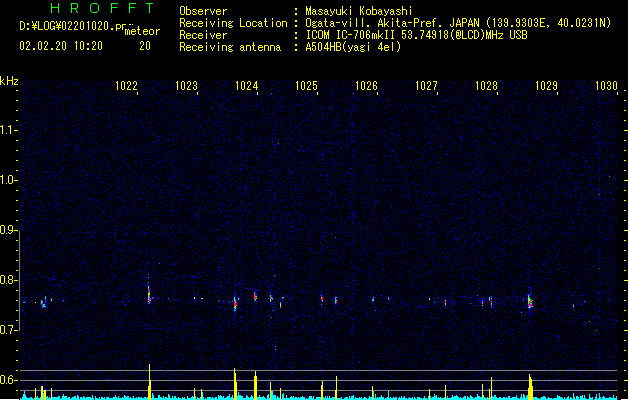This screenshot has height=400, width=629.
Task: Click the 0.6 kHz frequency label
Action: click(x=9, y=380)
